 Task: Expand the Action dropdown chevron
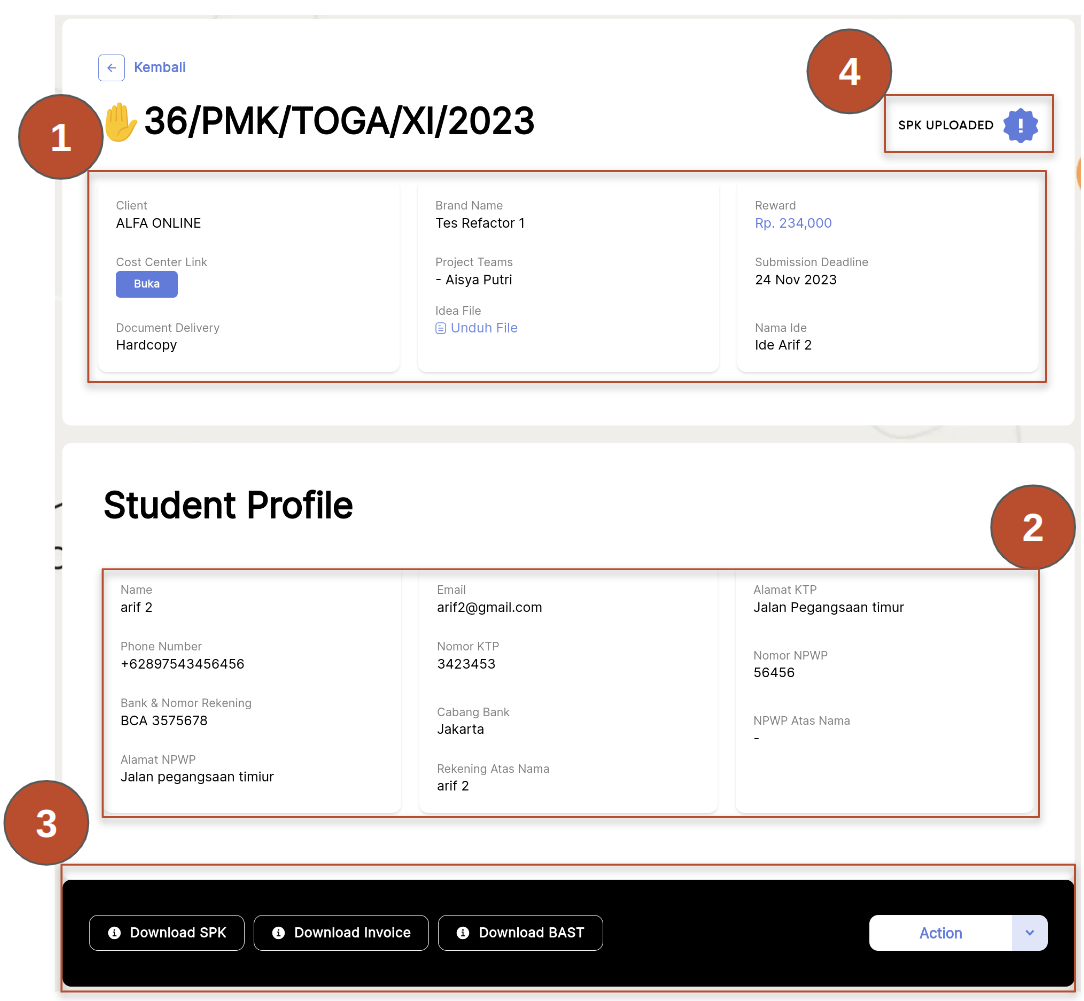coord(1030,933)
